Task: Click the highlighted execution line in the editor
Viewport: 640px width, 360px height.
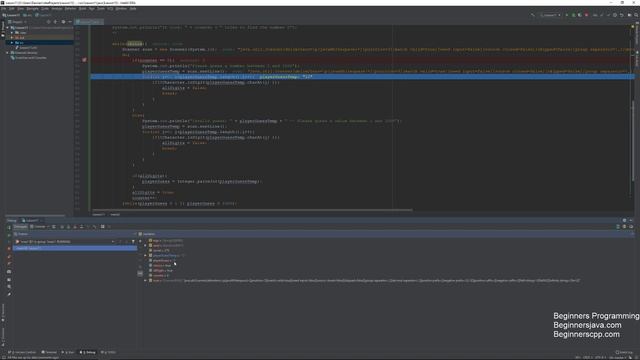Action: (x=362, y=76)
